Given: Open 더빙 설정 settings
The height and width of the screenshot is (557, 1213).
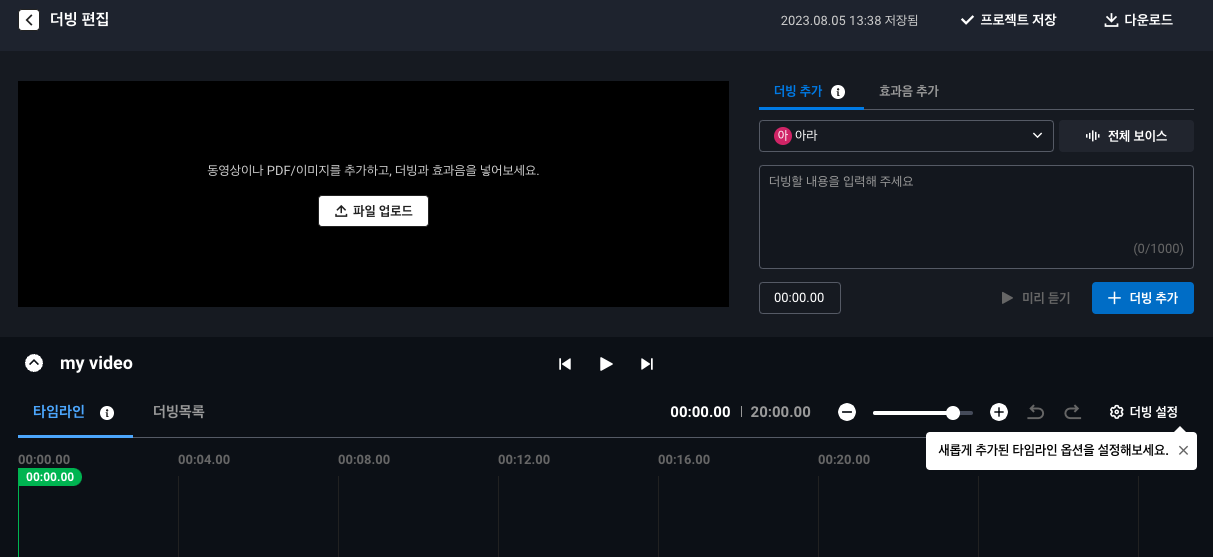Looking at the screenshot, I should tap(1144, 412).
